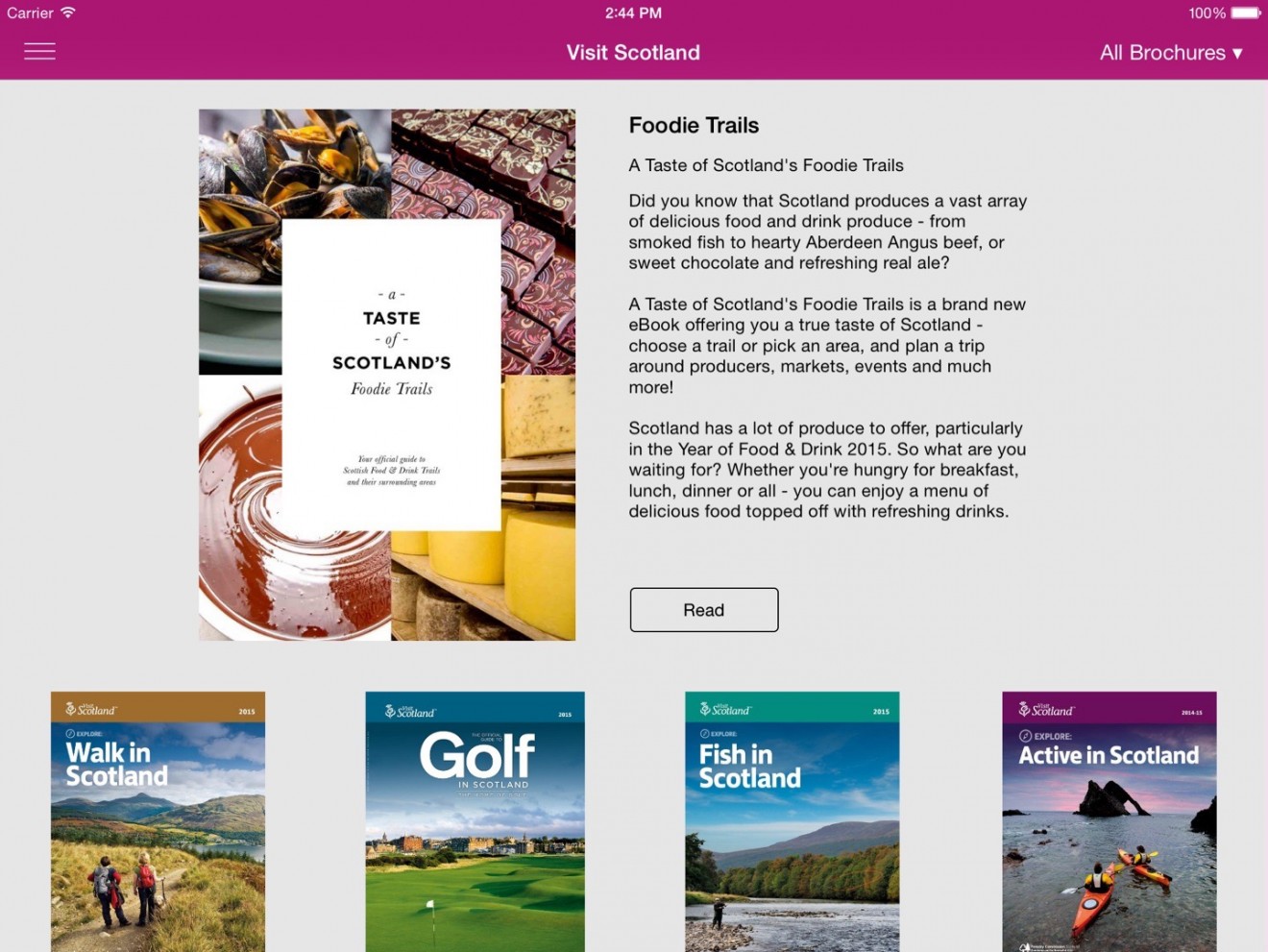Click the Foodie Trails heading
The width and height of the screenshot is (1268, 952).
pos(694,126)
